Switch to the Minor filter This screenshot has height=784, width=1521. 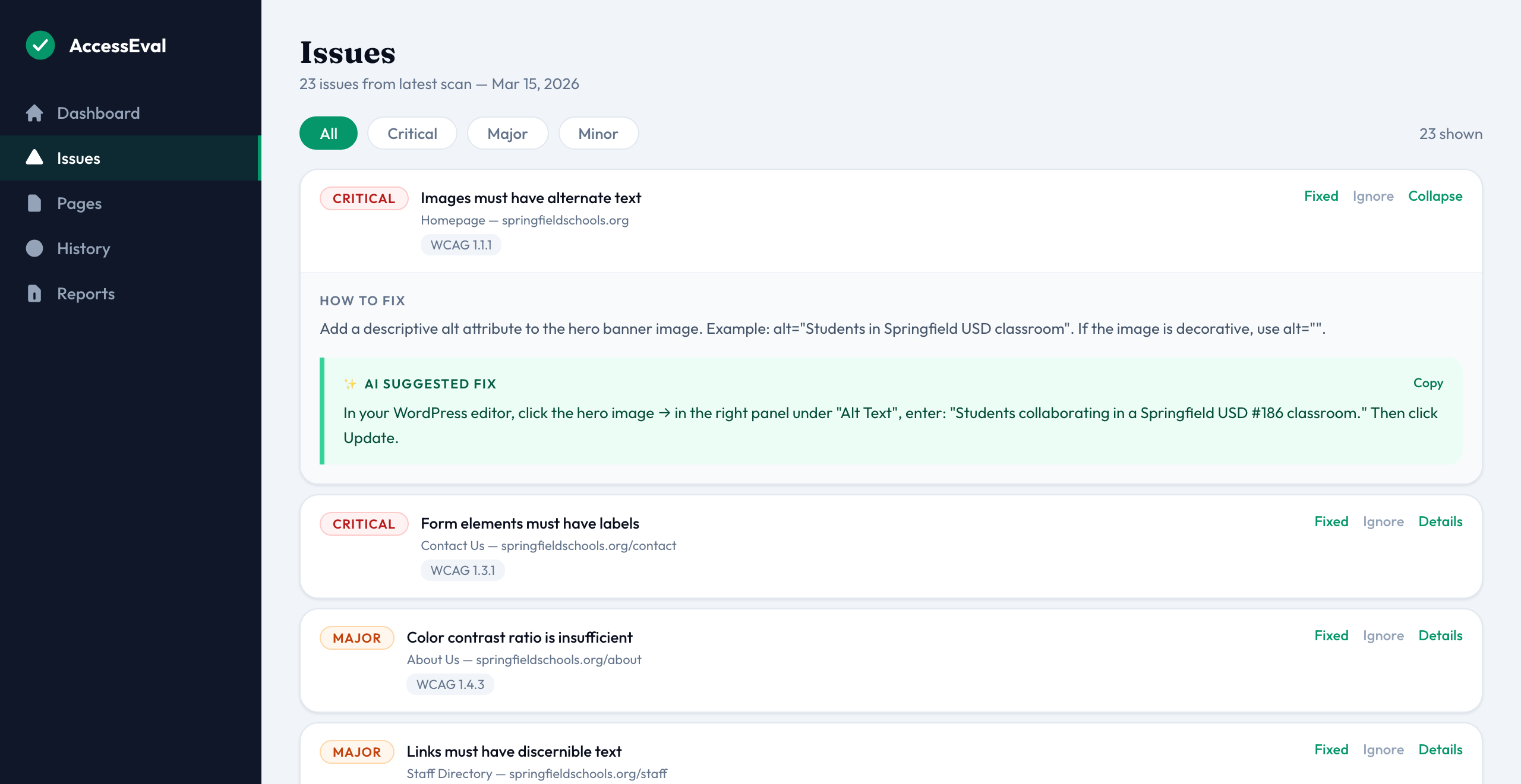pyautogui.click(x=598, y=133)
